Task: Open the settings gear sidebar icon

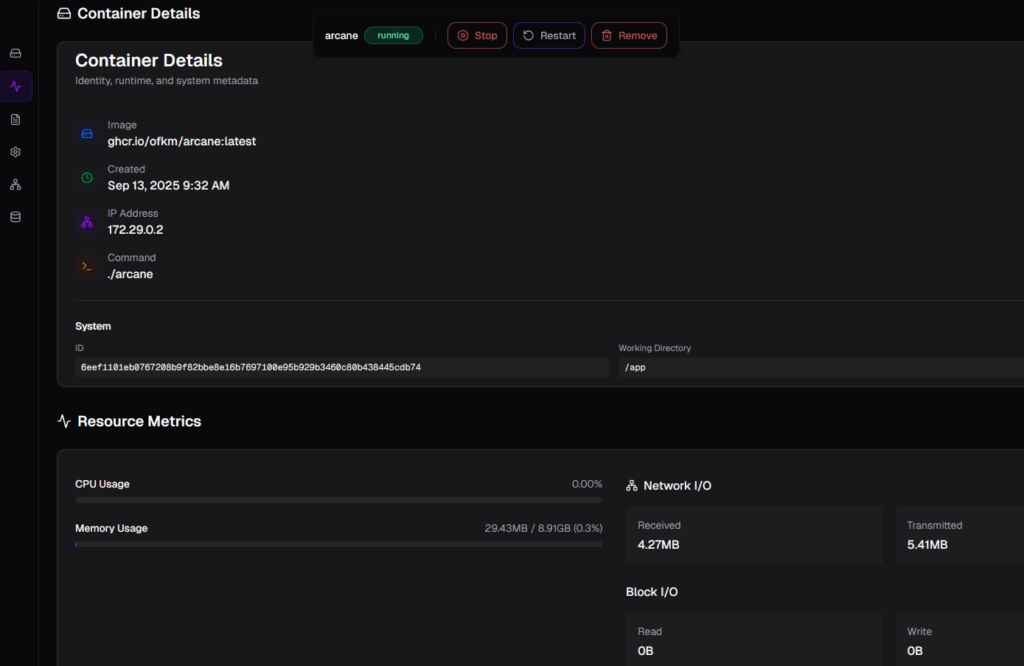Action: pyautogui.click(x=16, y=152)
